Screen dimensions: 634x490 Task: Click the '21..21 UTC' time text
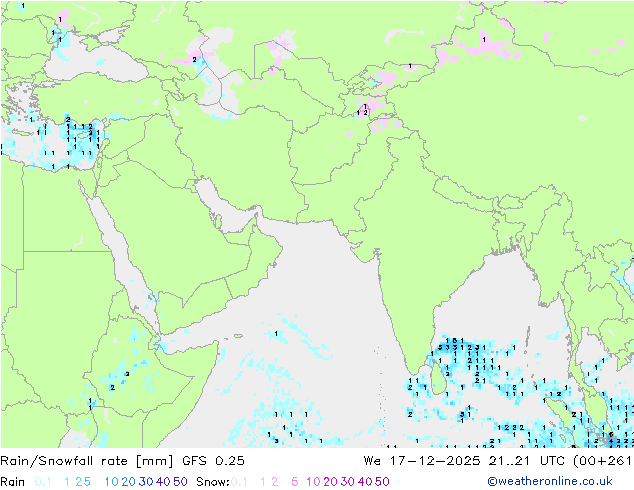(527, 461)
